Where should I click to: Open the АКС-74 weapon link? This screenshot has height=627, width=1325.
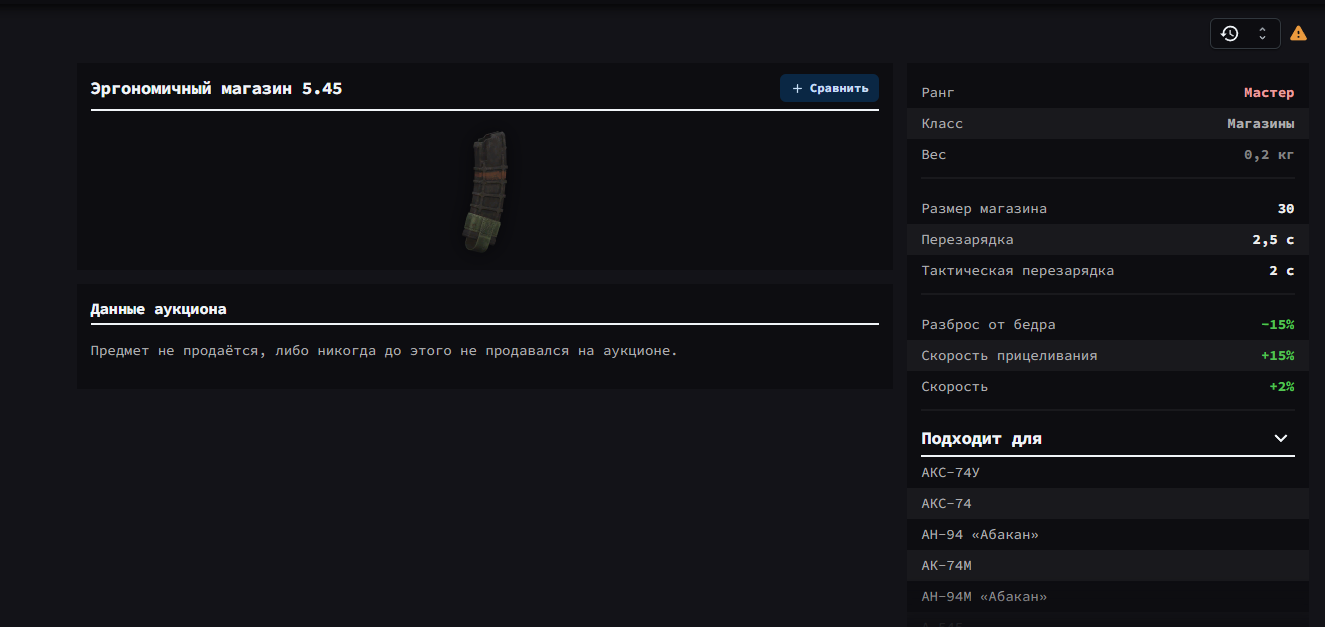tap(946, 504)
